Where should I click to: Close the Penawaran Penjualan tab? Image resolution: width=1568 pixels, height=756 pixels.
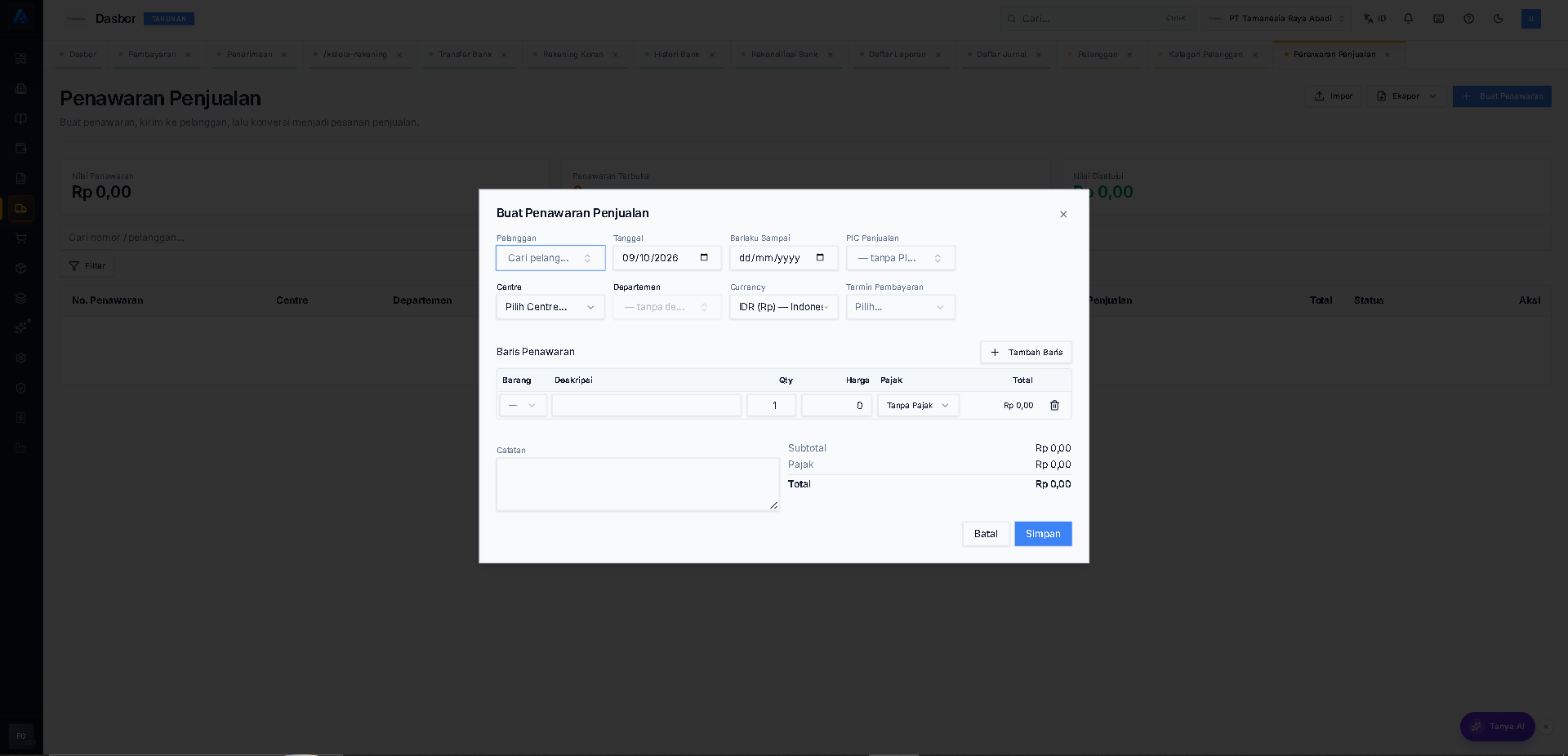tap(1388, 55)
